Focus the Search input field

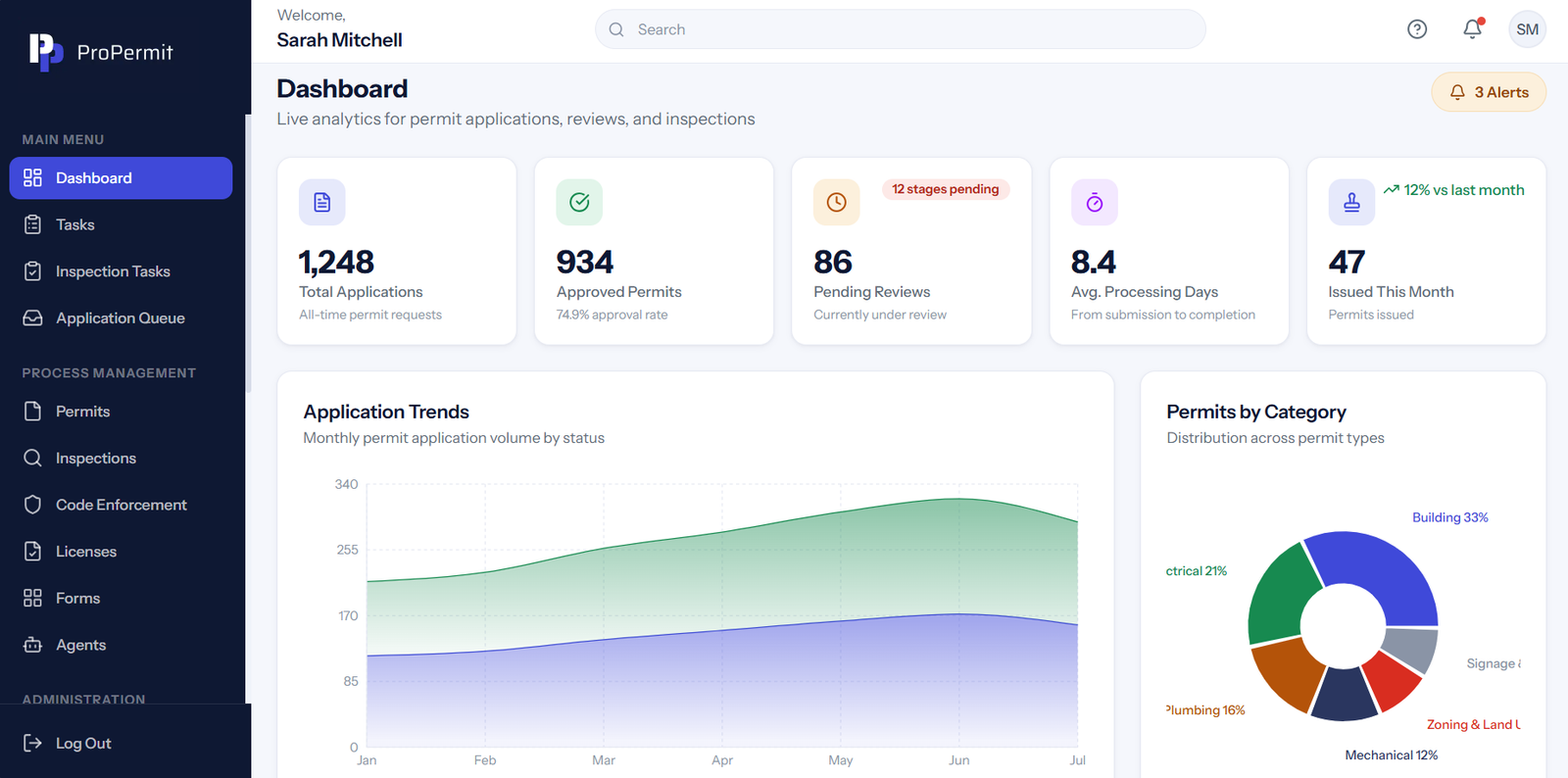(900, 29)
